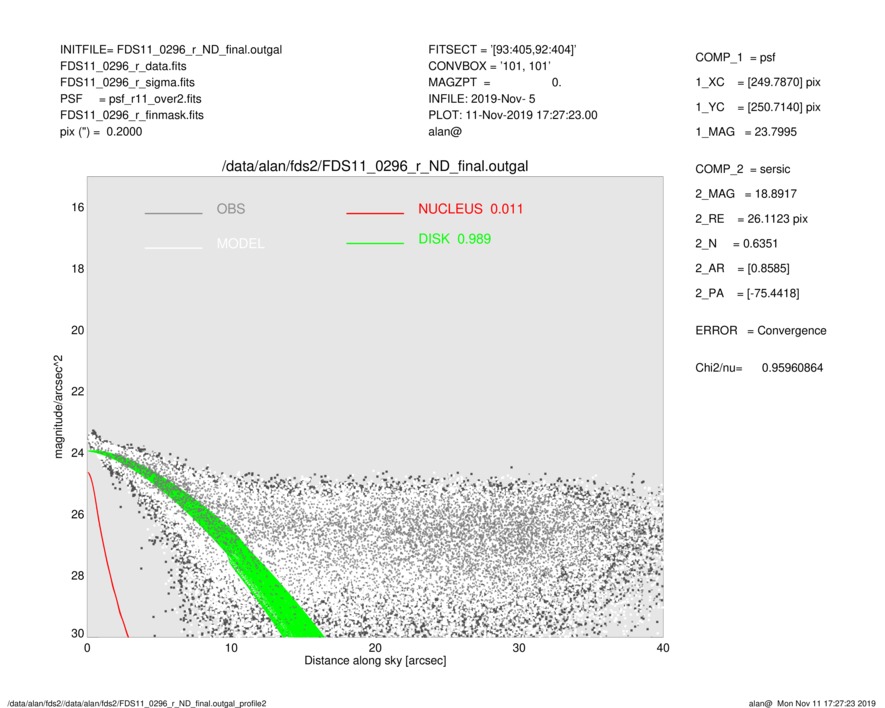Click the gray OBS legend line sample
885x708 pixels.
(x=173, y=213)
